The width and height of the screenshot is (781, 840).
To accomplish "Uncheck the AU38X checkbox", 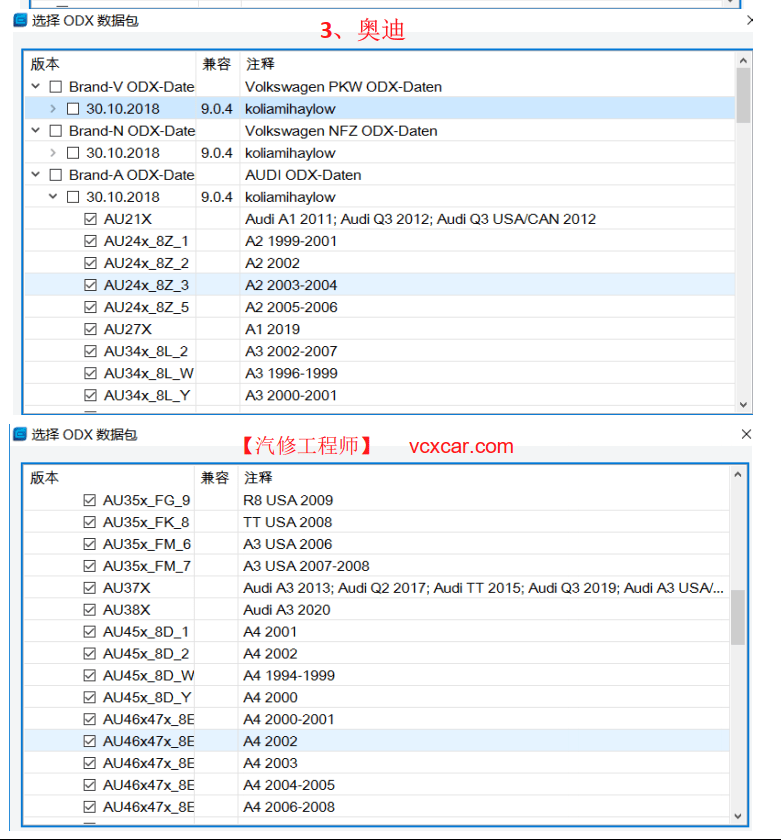I will pyautogui.click(x=89, y=610).
